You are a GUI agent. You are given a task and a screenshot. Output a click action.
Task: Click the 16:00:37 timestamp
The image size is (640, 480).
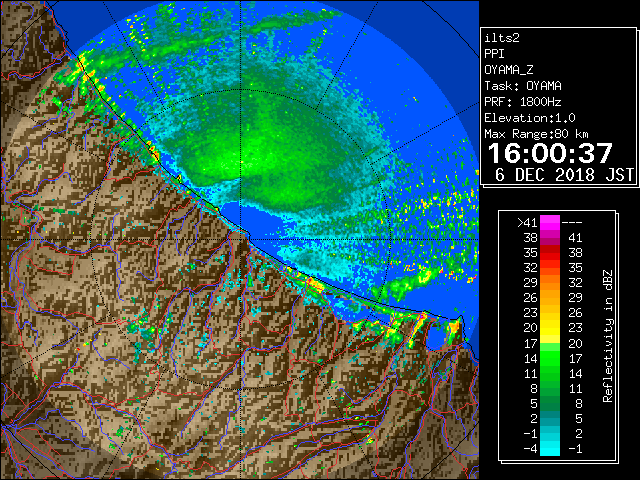click(550, 153)
